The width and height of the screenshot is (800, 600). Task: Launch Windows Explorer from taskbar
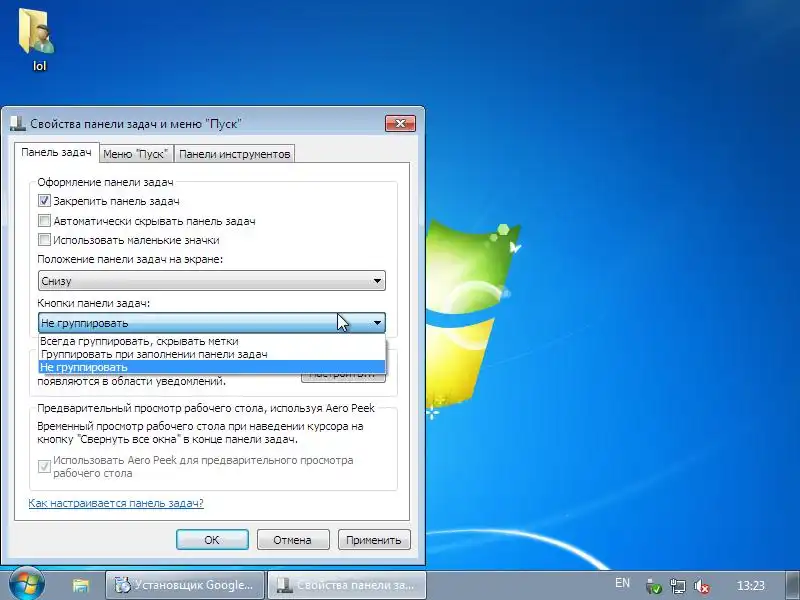81,585
